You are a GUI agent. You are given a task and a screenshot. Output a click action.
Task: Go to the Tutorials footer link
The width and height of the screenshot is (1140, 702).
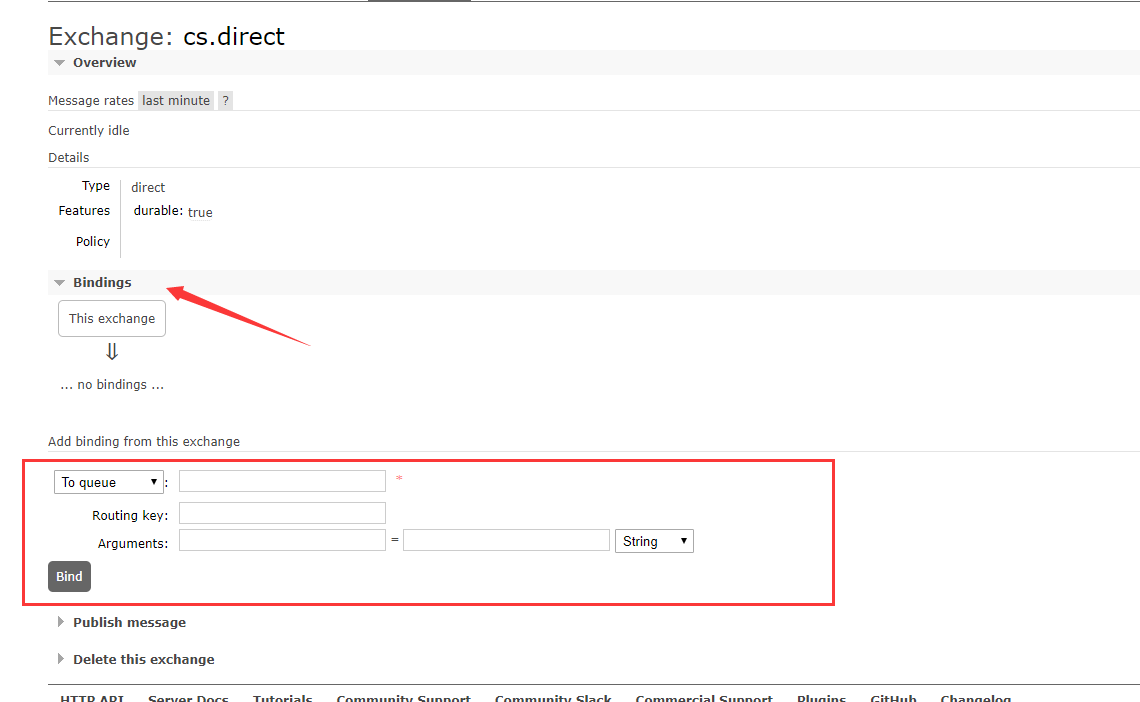coord(282,698)
